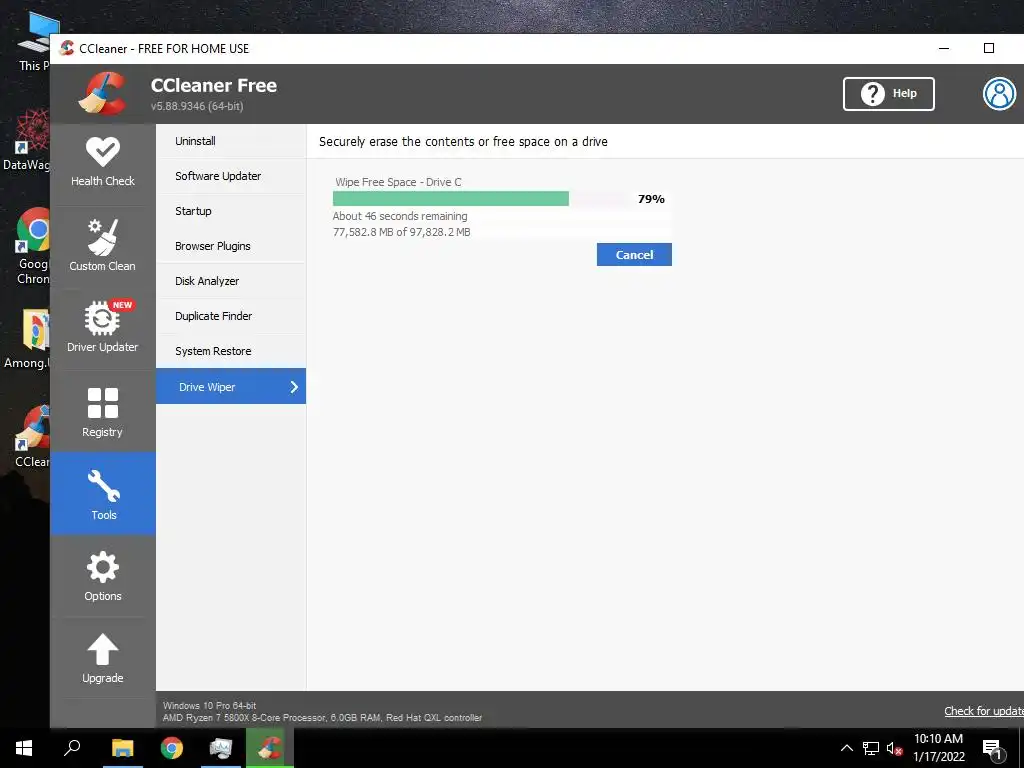The width and height of the screenshot is (1024, 768).
Task: Select the This PC desktop icon
Action: (34, 40)
